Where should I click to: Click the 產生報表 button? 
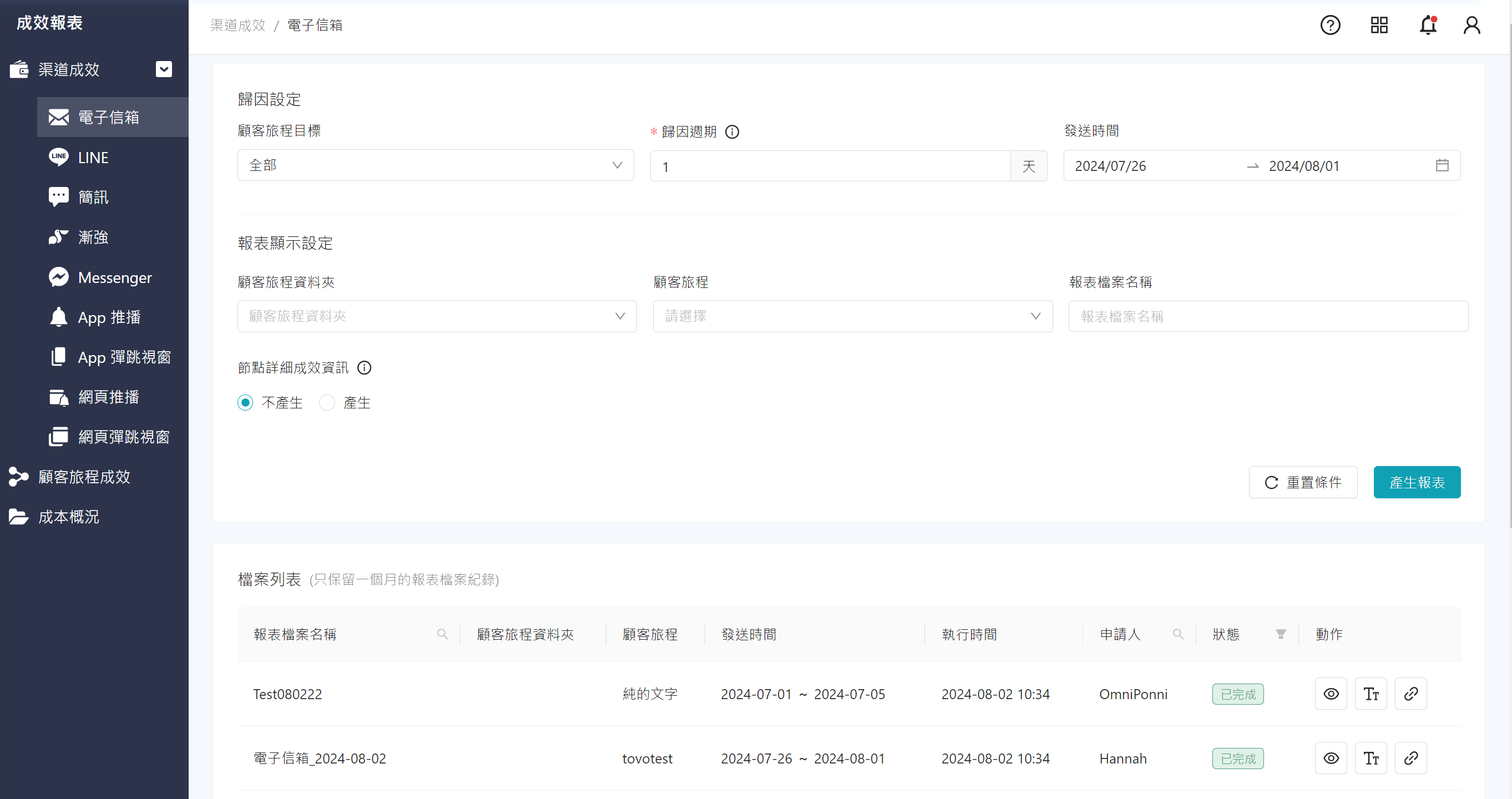tap(1417, 482)
